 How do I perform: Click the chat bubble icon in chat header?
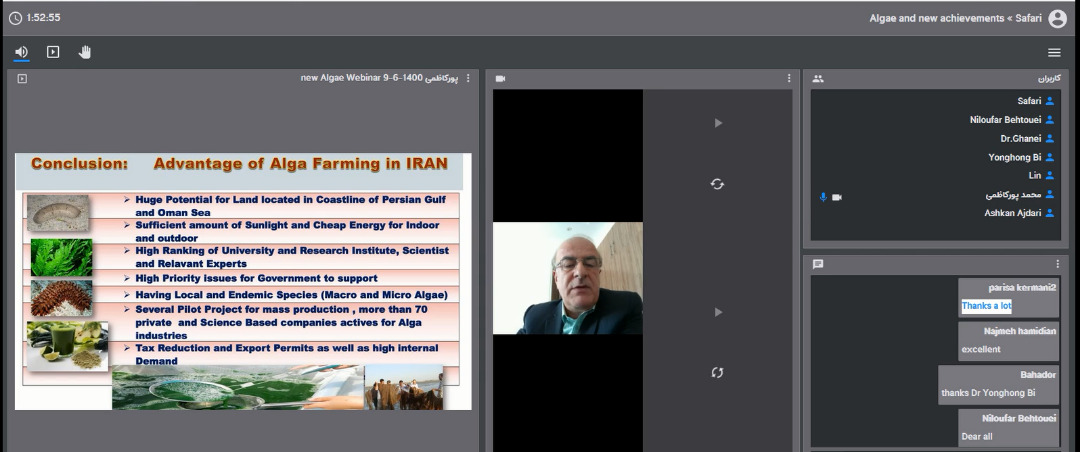click(818, 264)
